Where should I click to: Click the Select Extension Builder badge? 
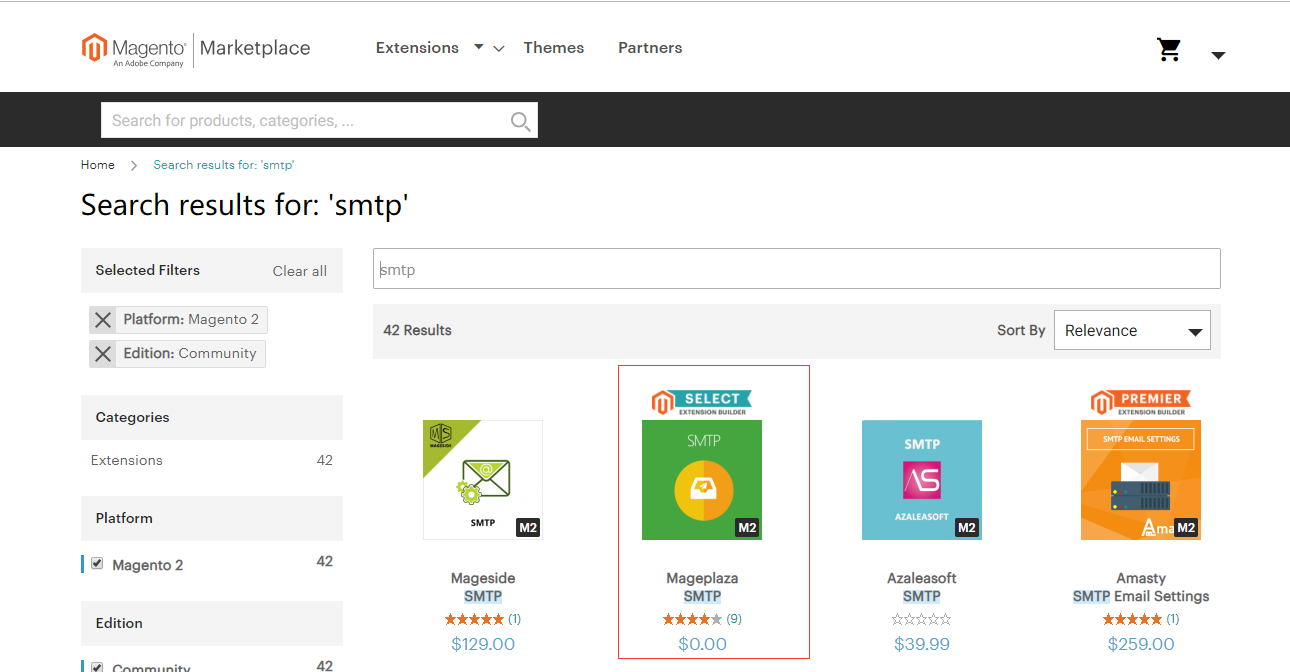(702, 403)
